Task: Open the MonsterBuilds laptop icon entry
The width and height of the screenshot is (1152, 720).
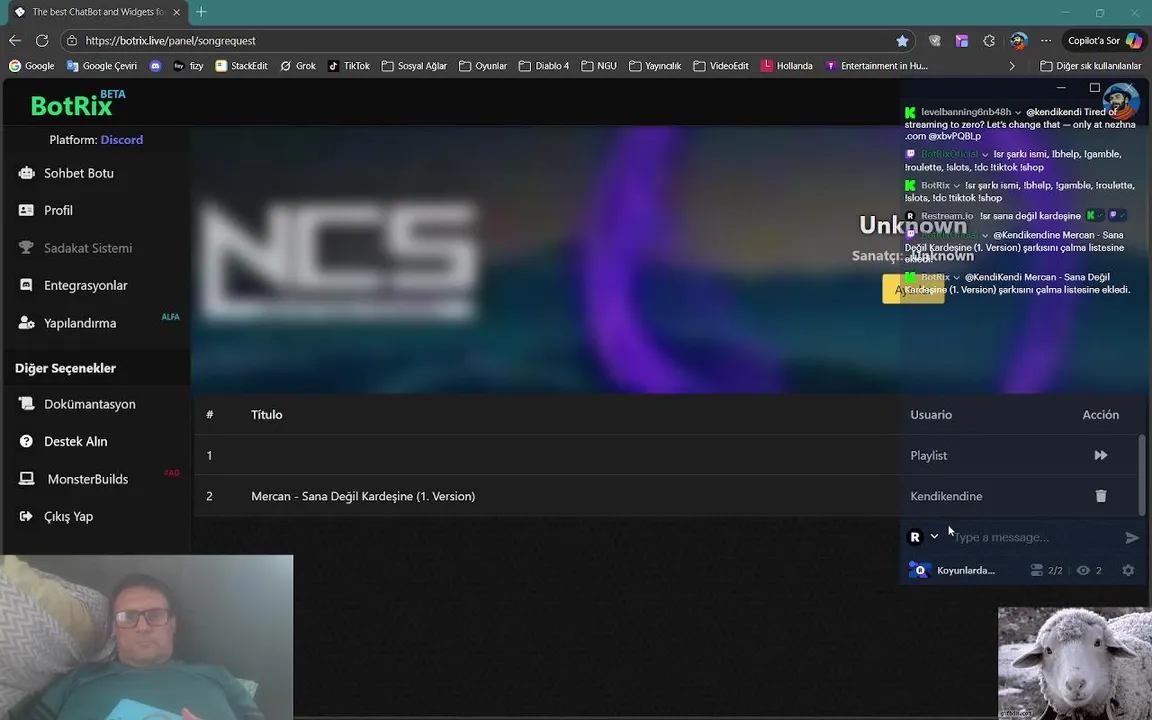Action: pyautogui.click(x=26, y=479)
